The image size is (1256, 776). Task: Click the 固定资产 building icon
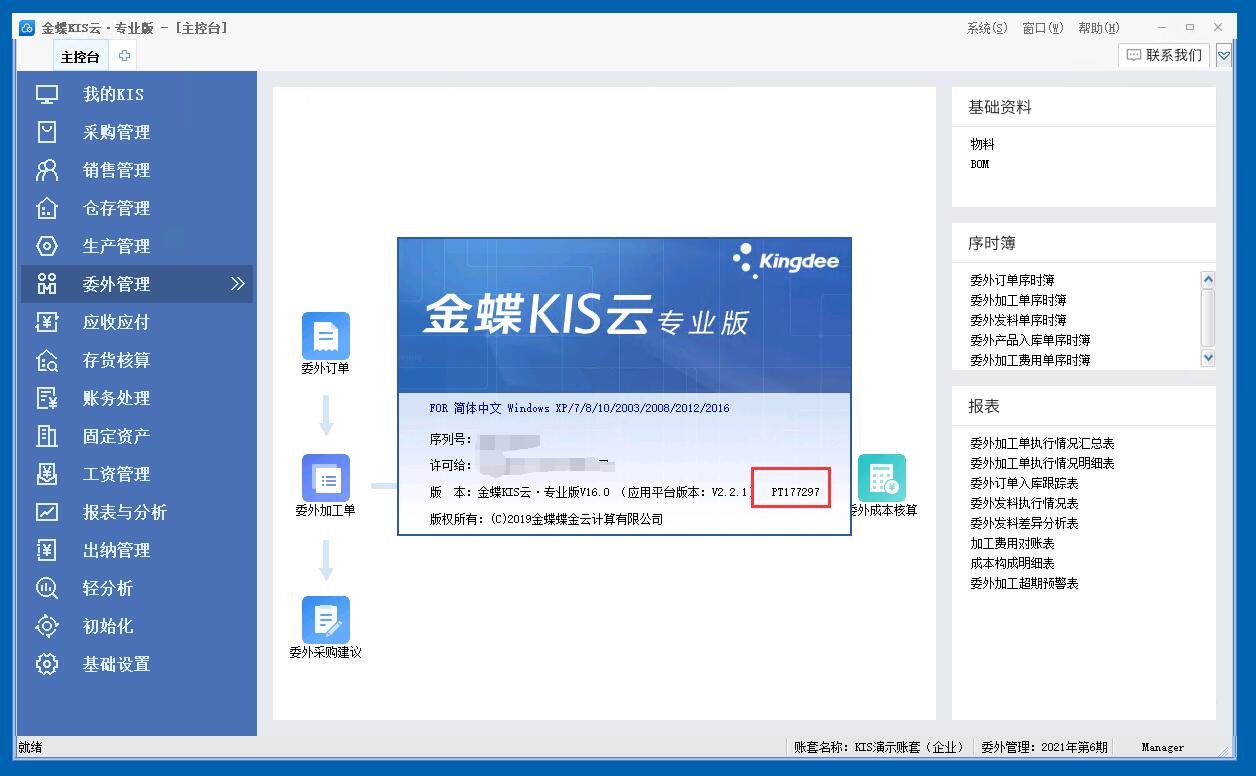[x=47, y=436]
